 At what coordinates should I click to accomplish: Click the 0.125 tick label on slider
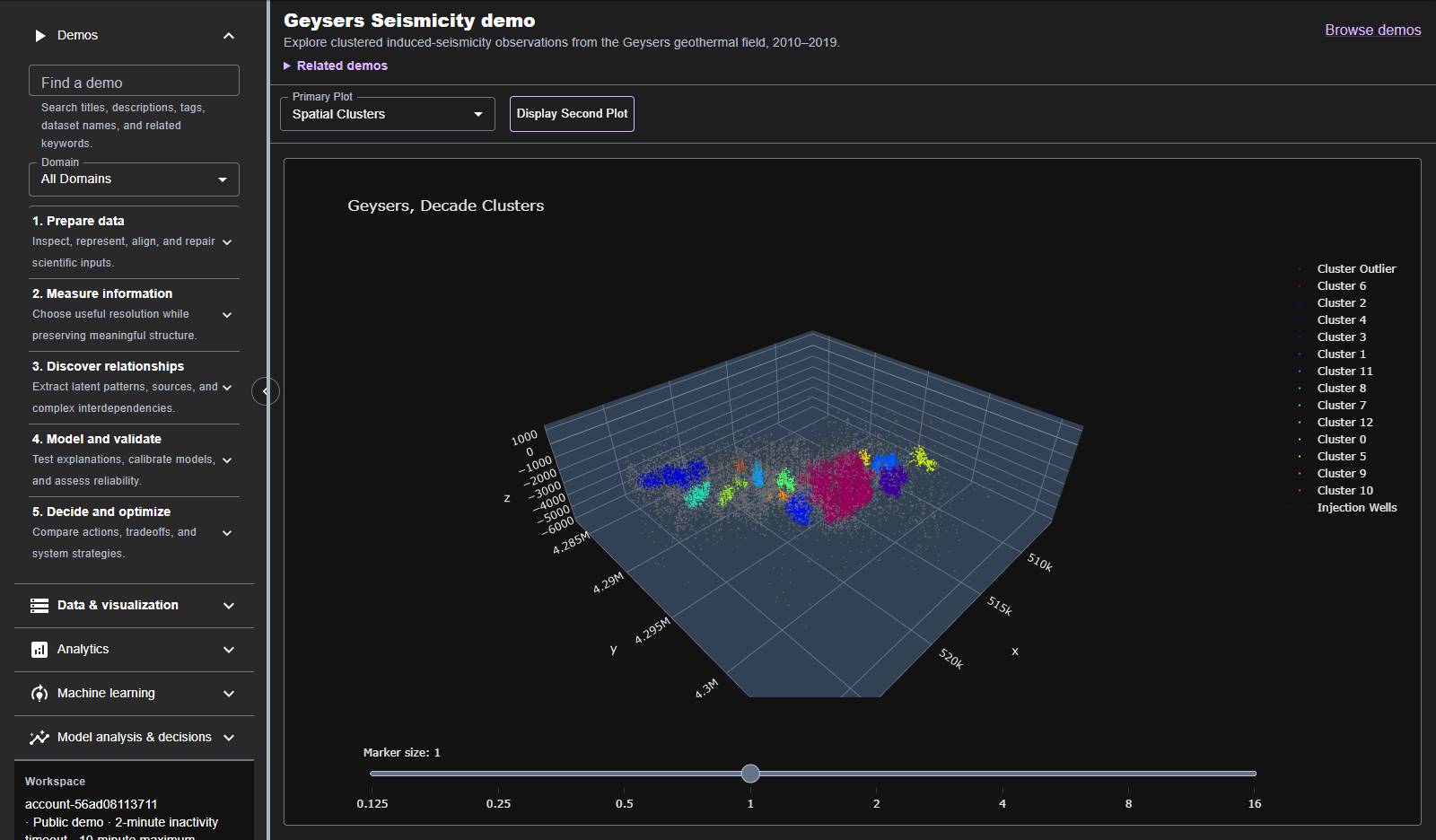point(372,804)
